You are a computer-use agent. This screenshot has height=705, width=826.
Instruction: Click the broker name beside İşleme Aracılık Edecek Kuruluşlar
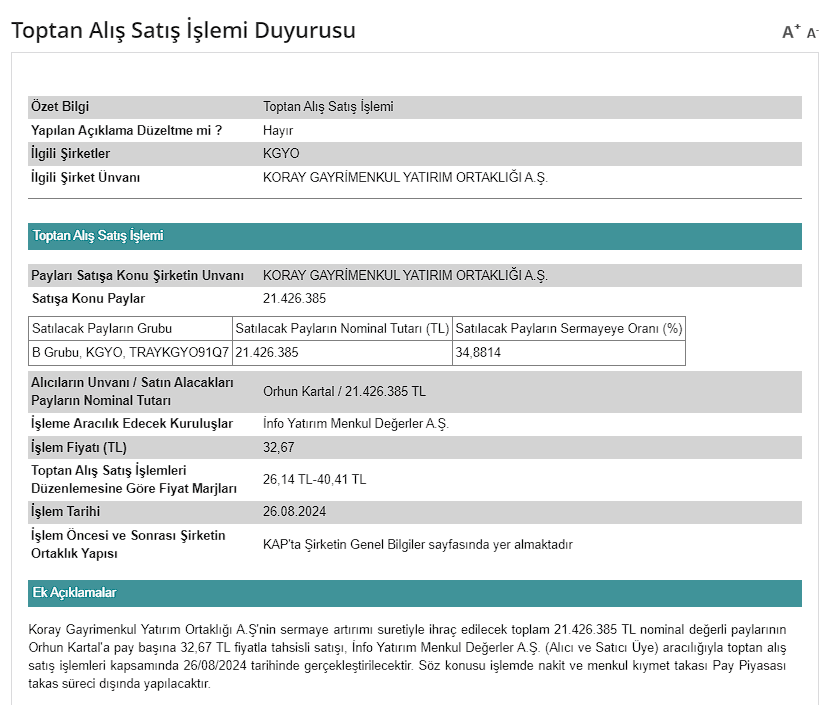click(356, 423)
